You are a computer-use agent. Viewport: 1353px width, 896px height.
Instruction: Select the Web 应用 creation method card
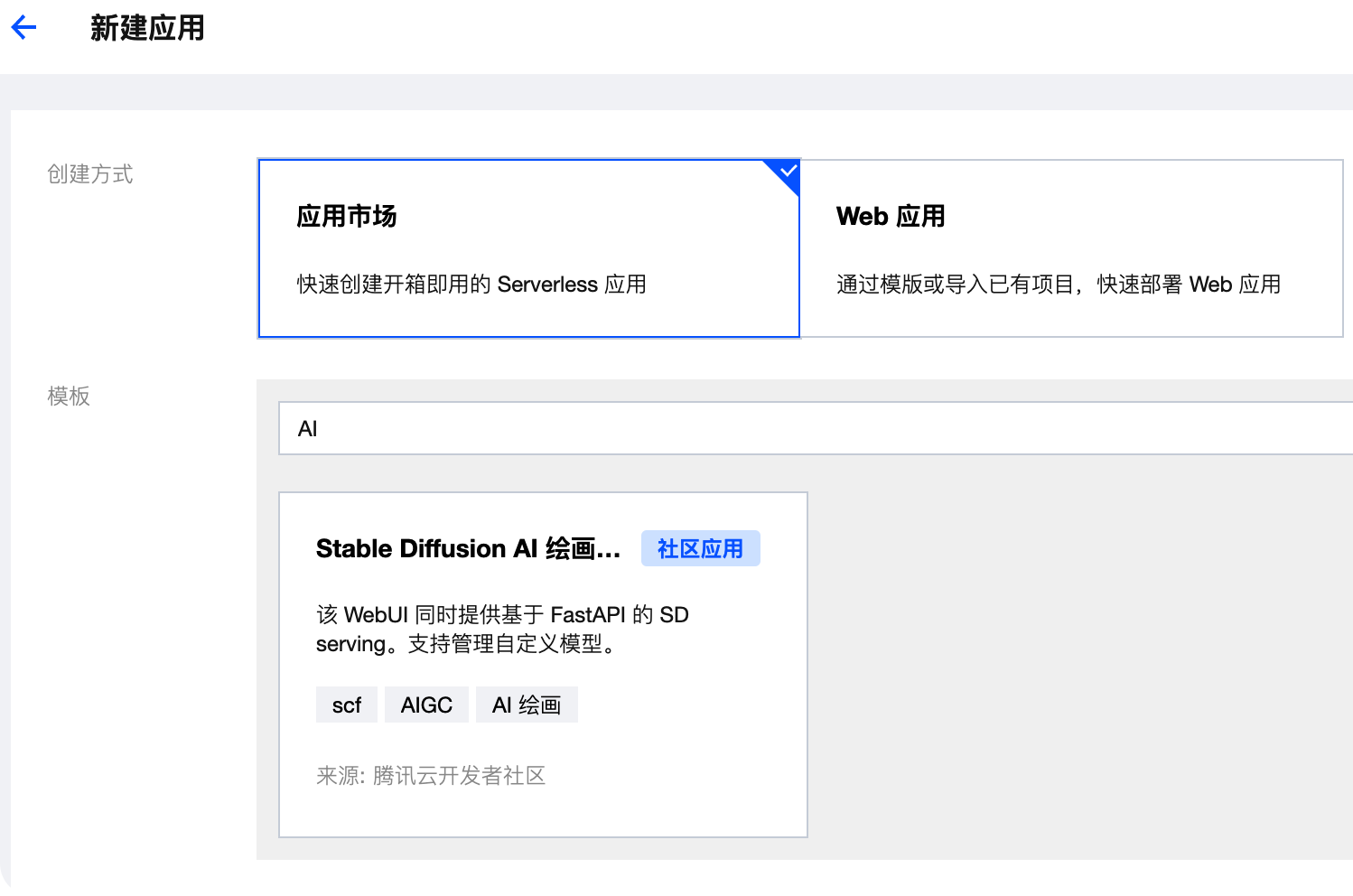[x=1072, y=248]
